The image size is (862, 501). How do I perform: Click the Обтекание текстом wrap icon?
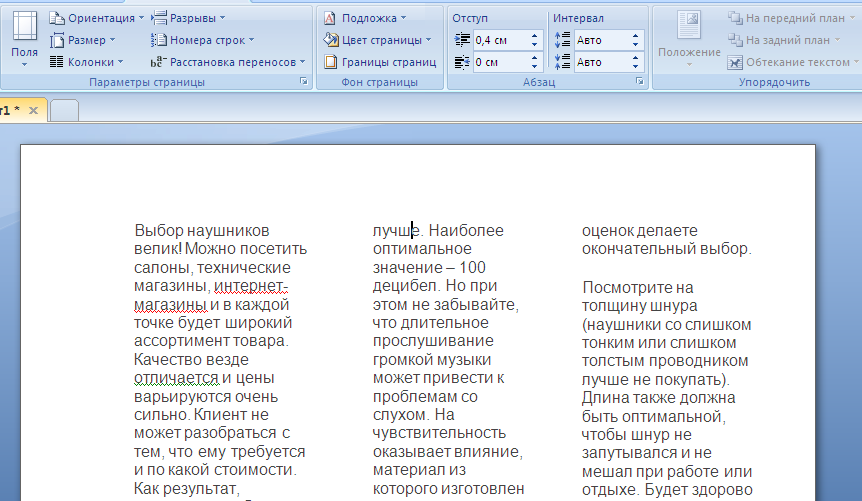(x=735, y=62)
